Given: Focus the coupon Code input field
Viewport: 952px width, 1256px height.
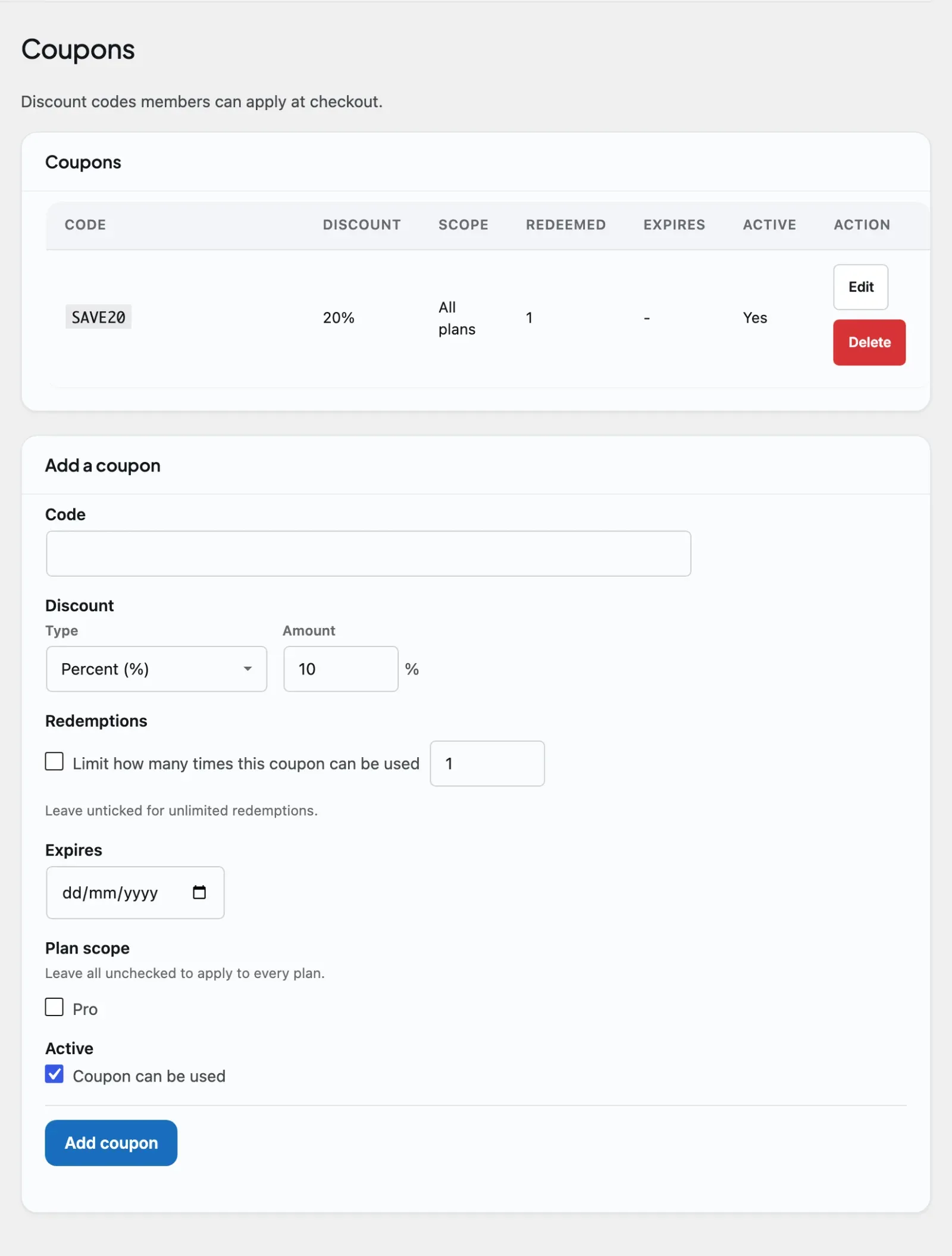Looking at the screenshot, I should [x=368, y=554].
